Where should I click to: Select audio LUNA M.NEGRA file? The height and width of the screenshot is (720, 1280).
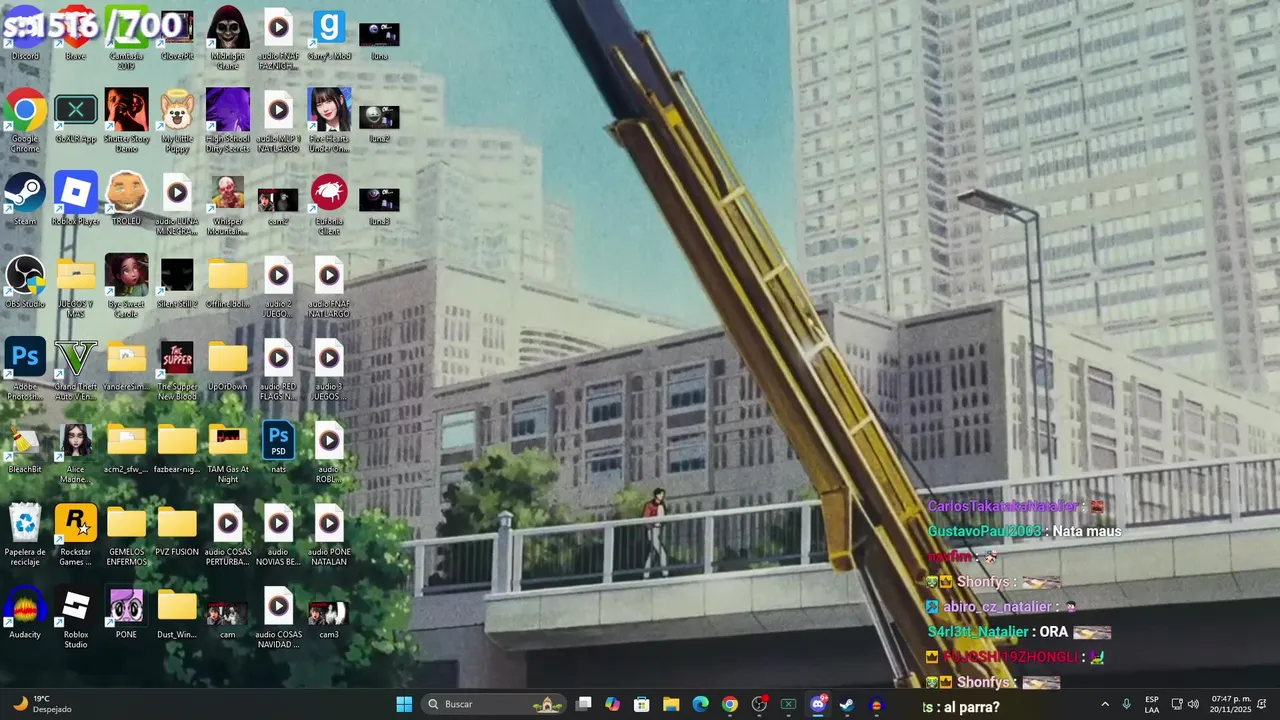coord(177,204)
